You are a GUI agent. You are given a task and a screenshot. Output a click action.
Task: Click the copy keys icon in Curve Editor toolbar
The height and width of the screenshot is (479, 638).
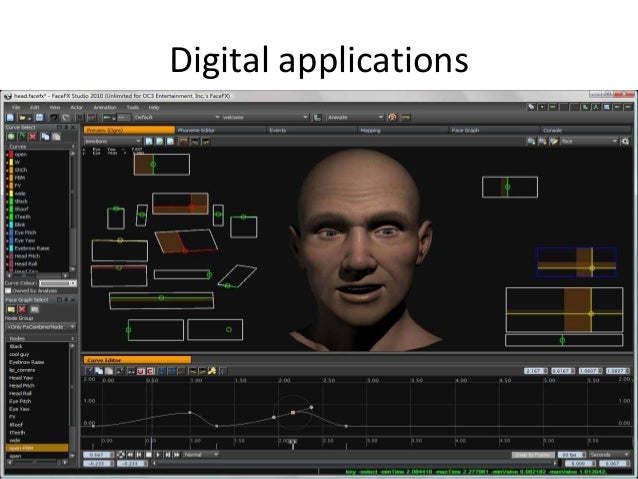tap(99, 371)
